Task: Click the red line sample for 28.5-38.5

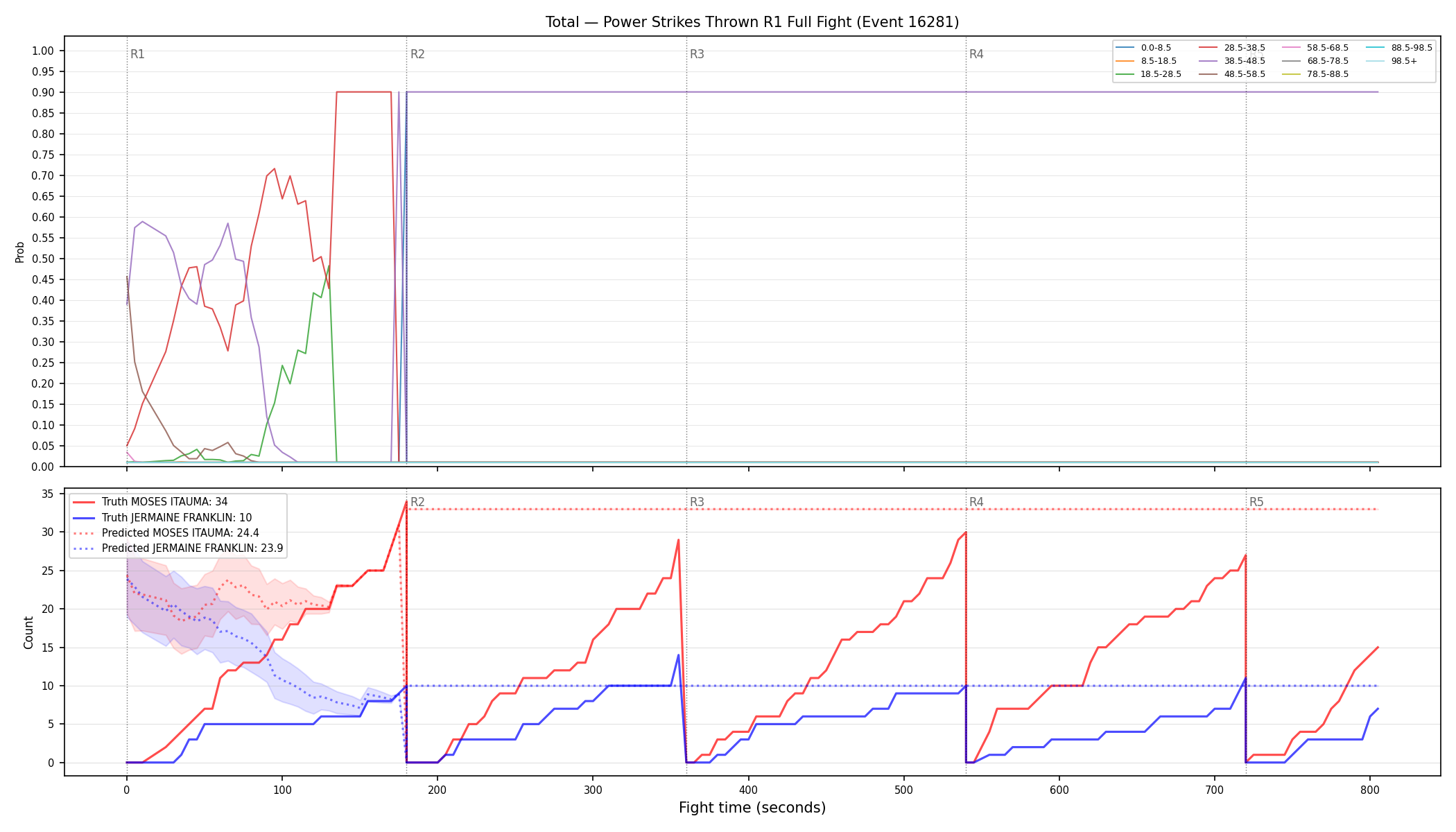Action: (x=1208, y=48)
